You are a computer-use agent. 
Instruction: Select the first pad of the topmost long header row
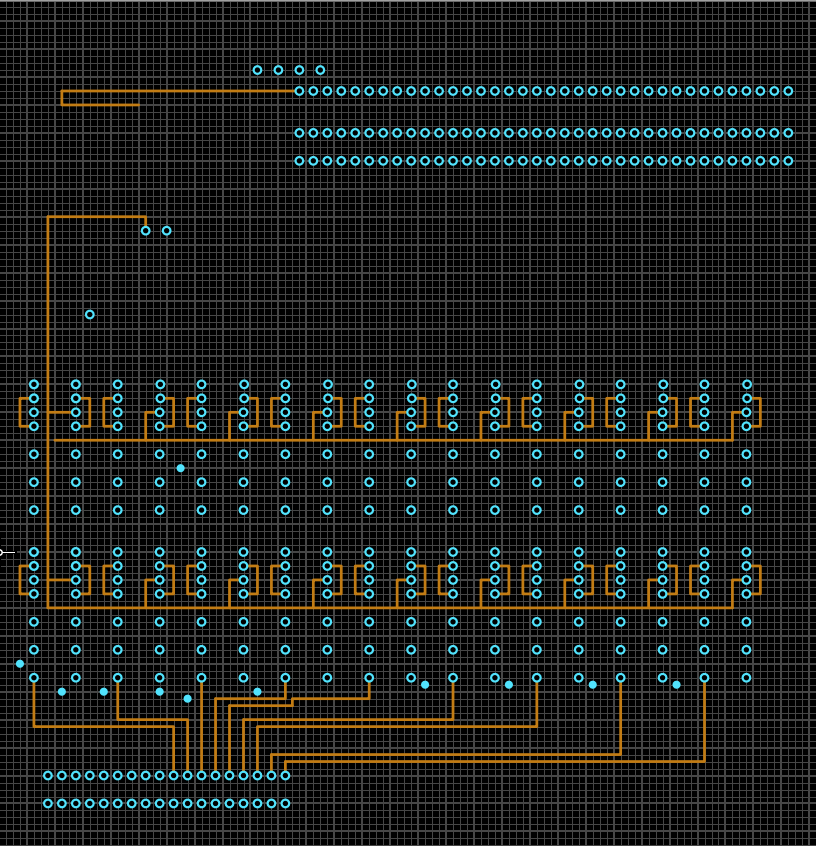click(299, 91)
